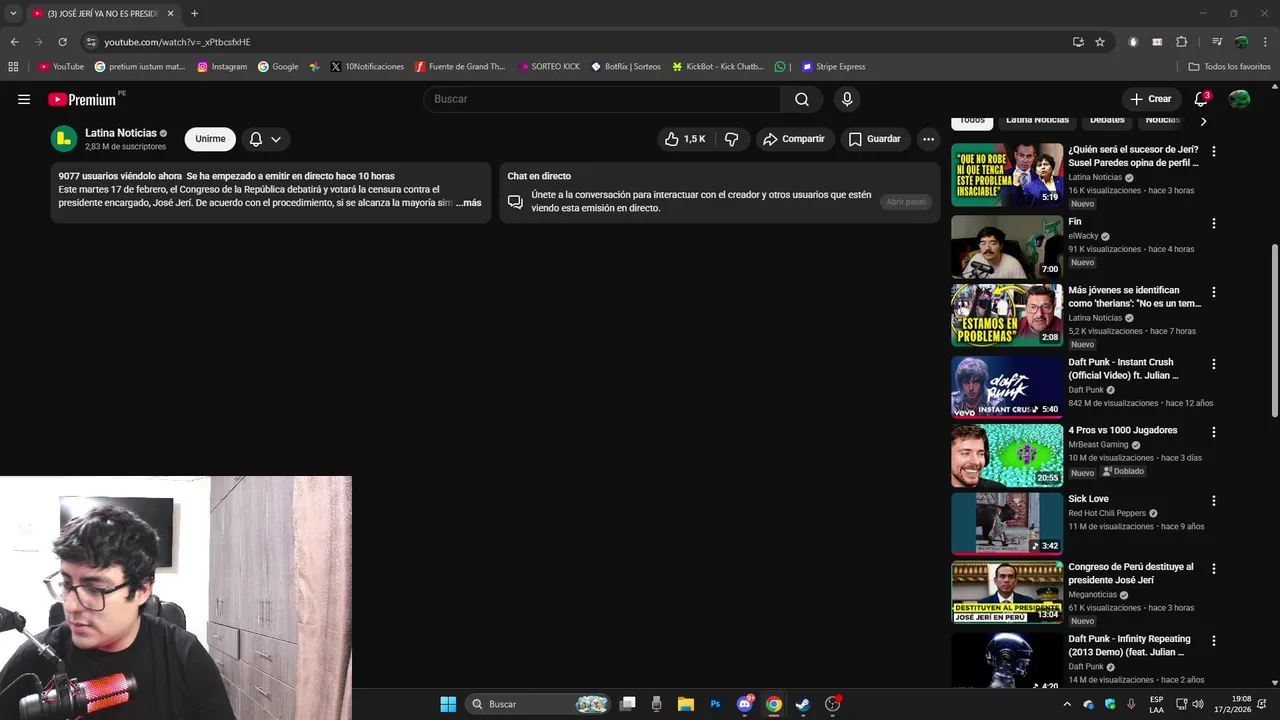Screen dimensions: 1280x720
Task: Open options for Congreso de Perú destituye video
Action: pos(1214,568)
